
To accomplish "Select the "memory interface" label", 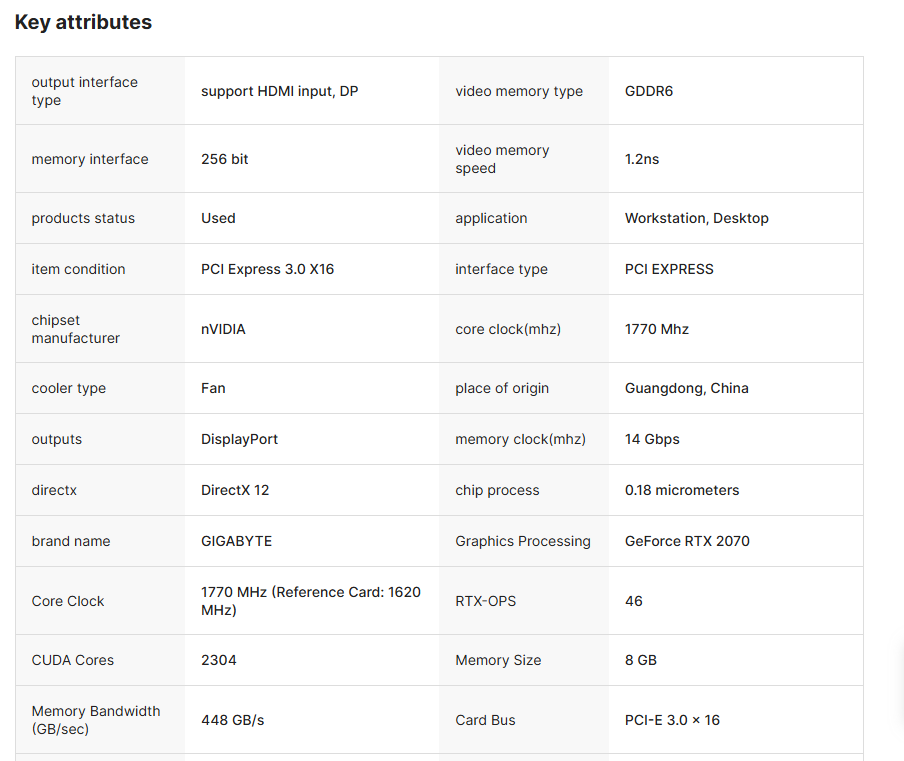I will tap(90, 159).
